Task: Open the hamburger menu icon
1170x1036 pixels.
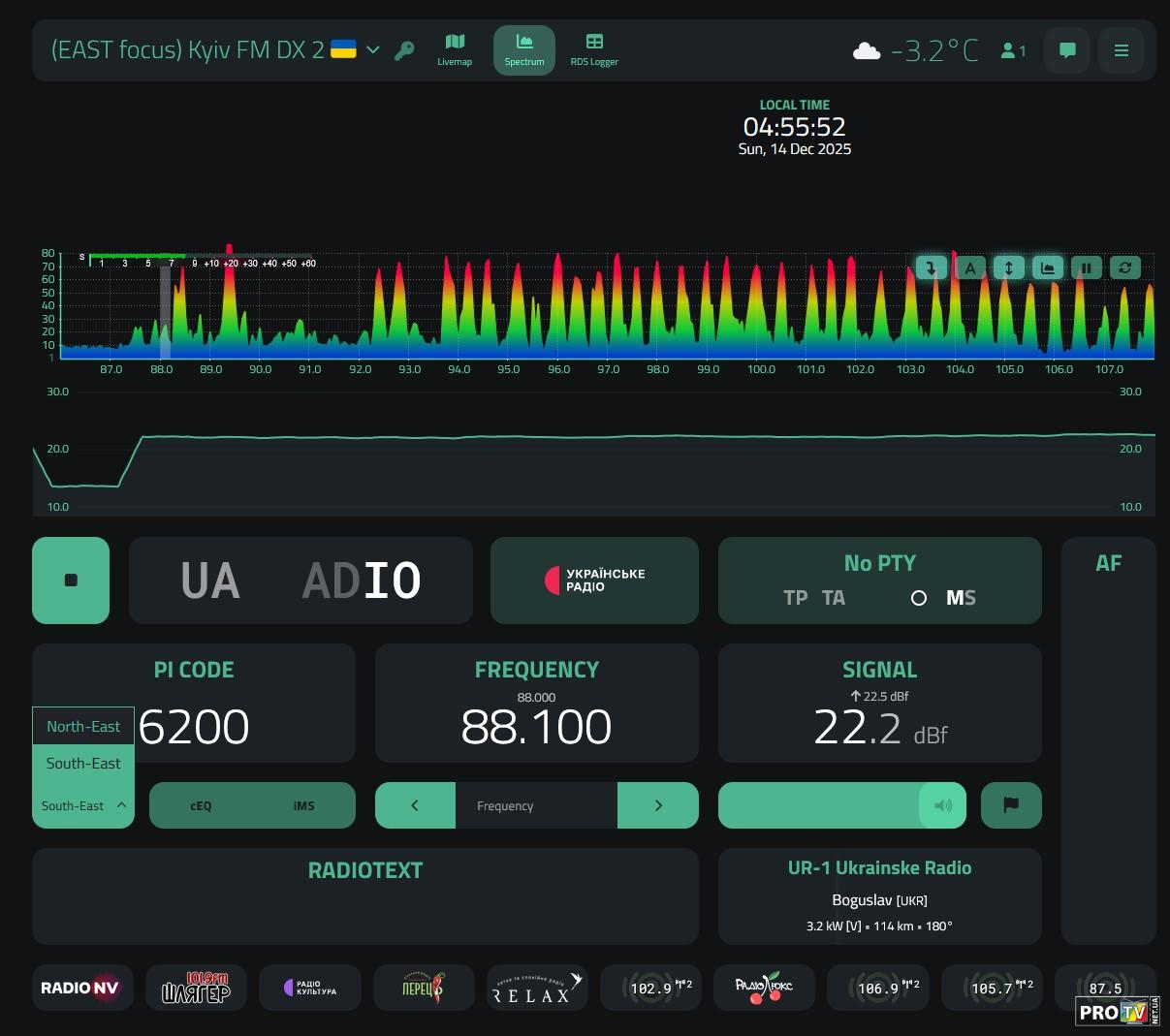Action: 1122,50
